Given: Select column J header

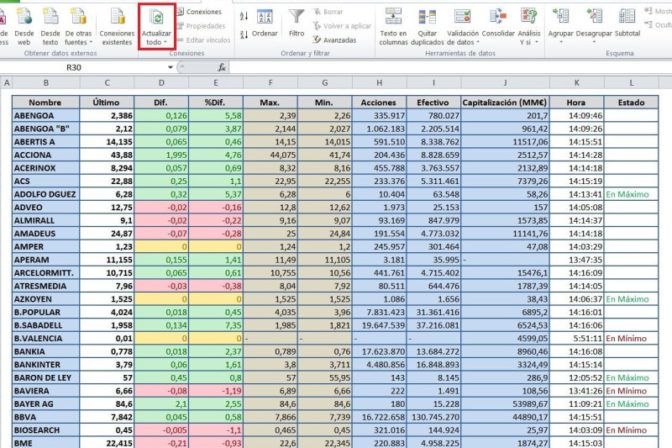Looking at the screenshot, I should pyautogui.click(x=505, y=83).
